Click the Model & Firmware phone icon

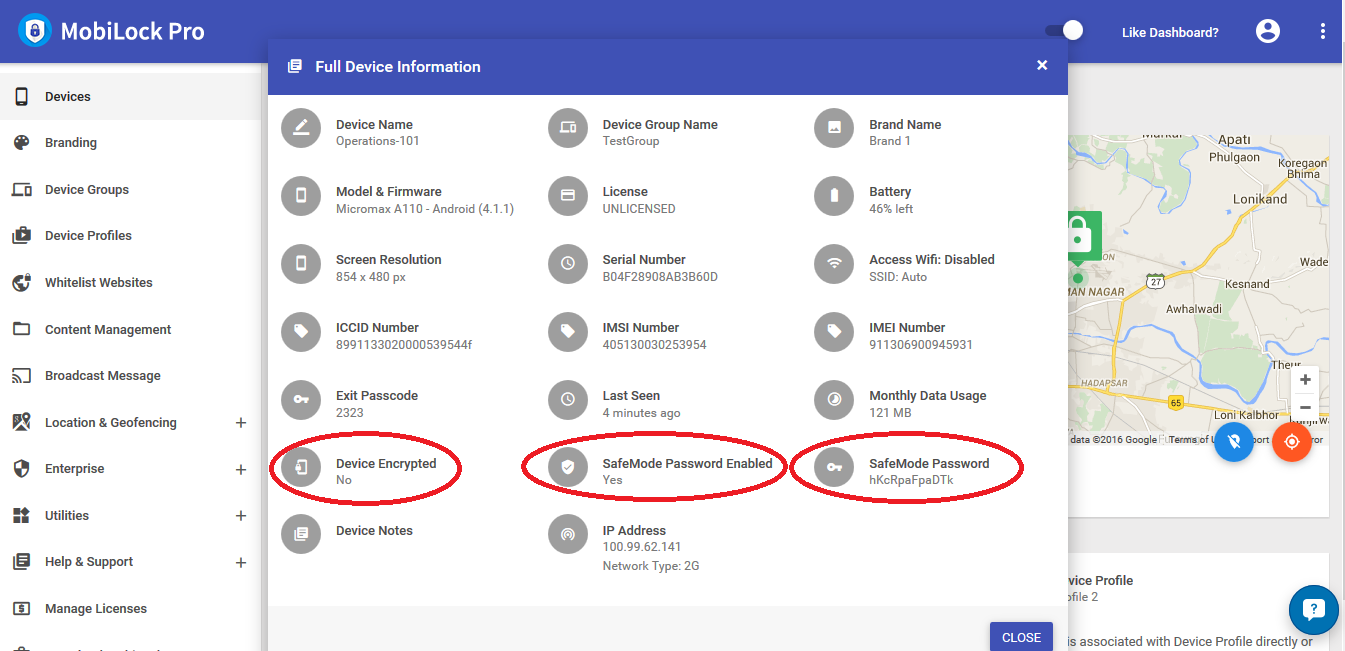[x=301, y=196]
